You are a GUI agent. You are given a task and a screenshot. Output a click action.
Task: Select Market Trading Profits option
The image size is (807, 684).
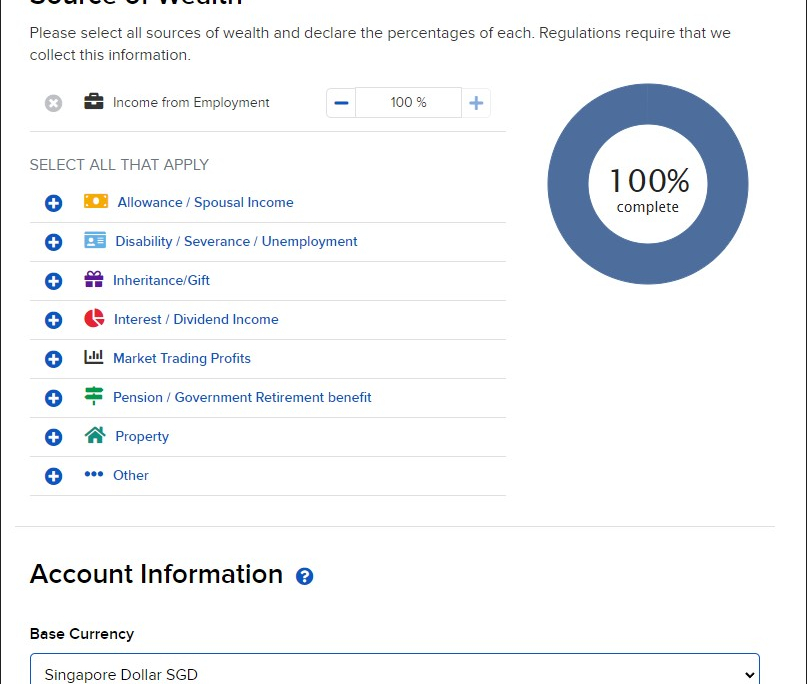pos(181,358)
